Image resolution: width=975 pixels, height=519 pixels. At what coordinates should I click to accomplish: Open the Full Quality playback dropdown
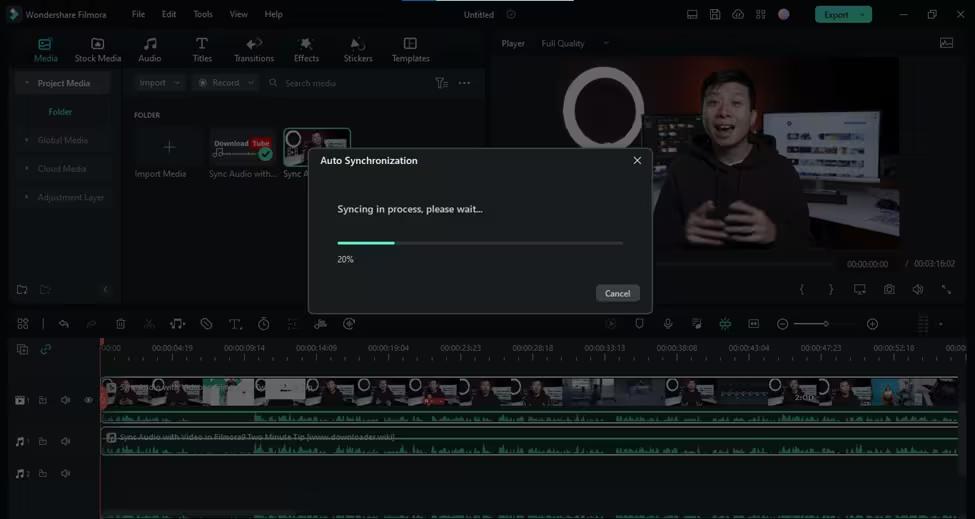[573, 44]
